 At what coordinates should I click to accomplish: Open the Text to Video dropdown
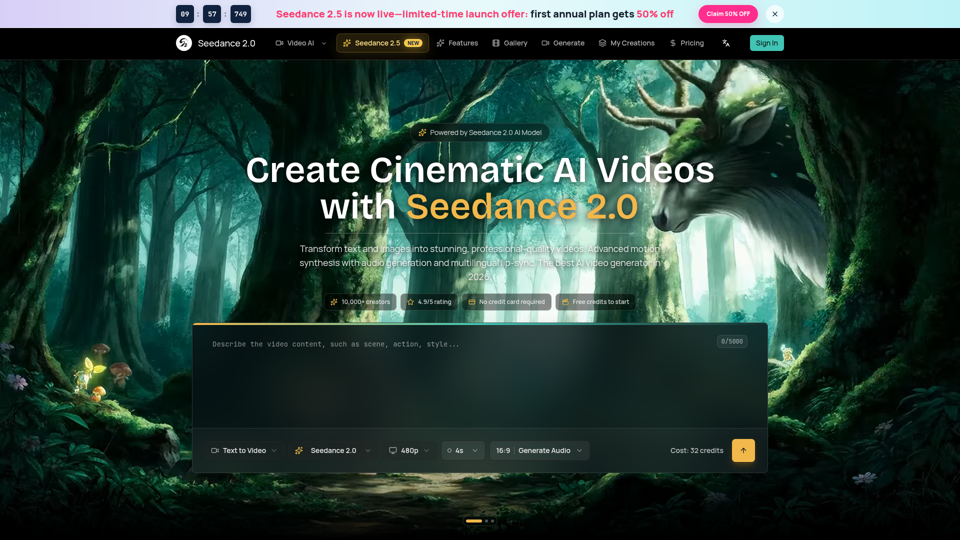(x=244, y=451)
